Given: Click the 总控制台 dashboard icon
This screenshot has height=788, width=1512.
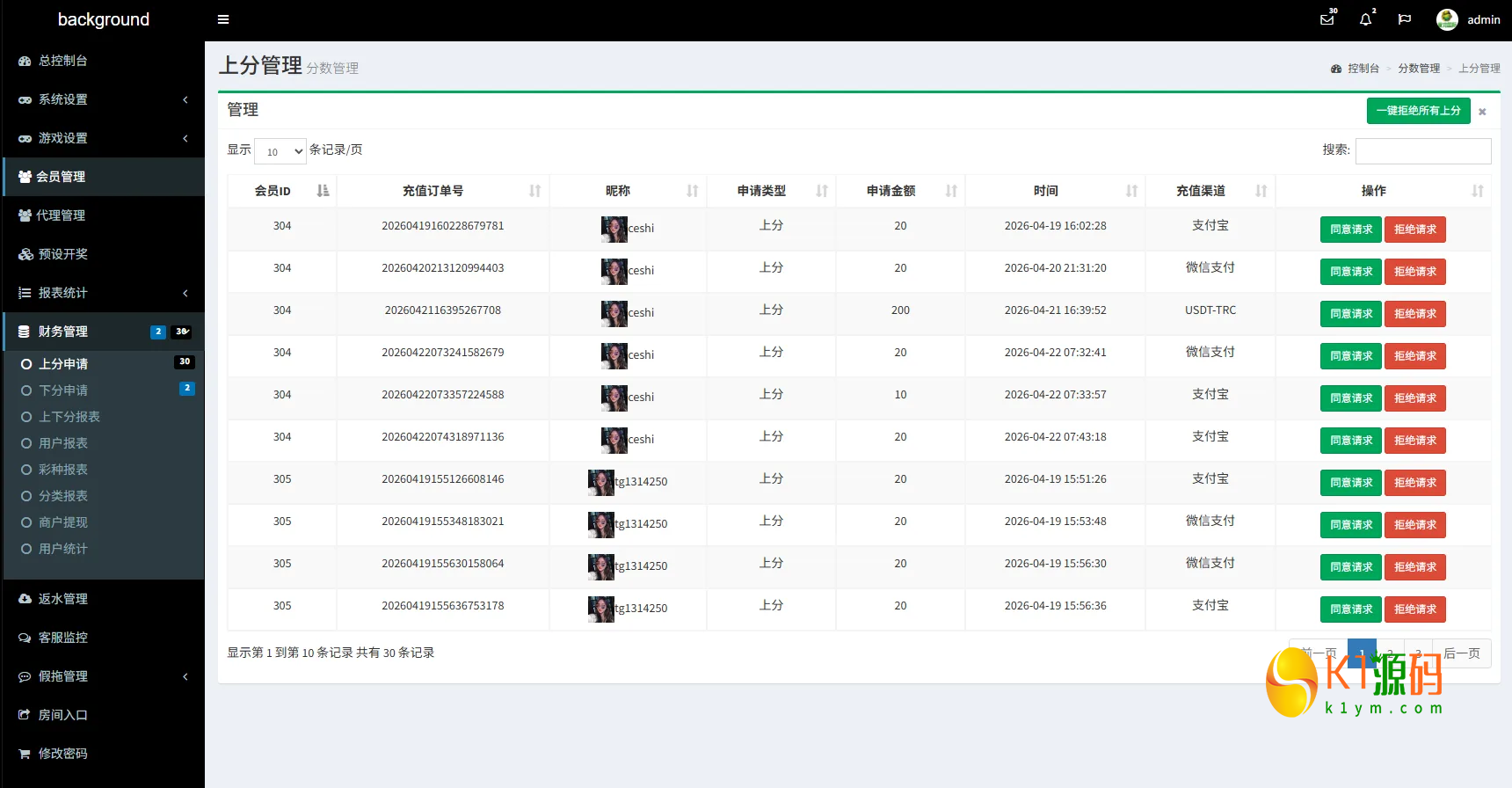Looking at the screenshot, I should tap(25, 61).
